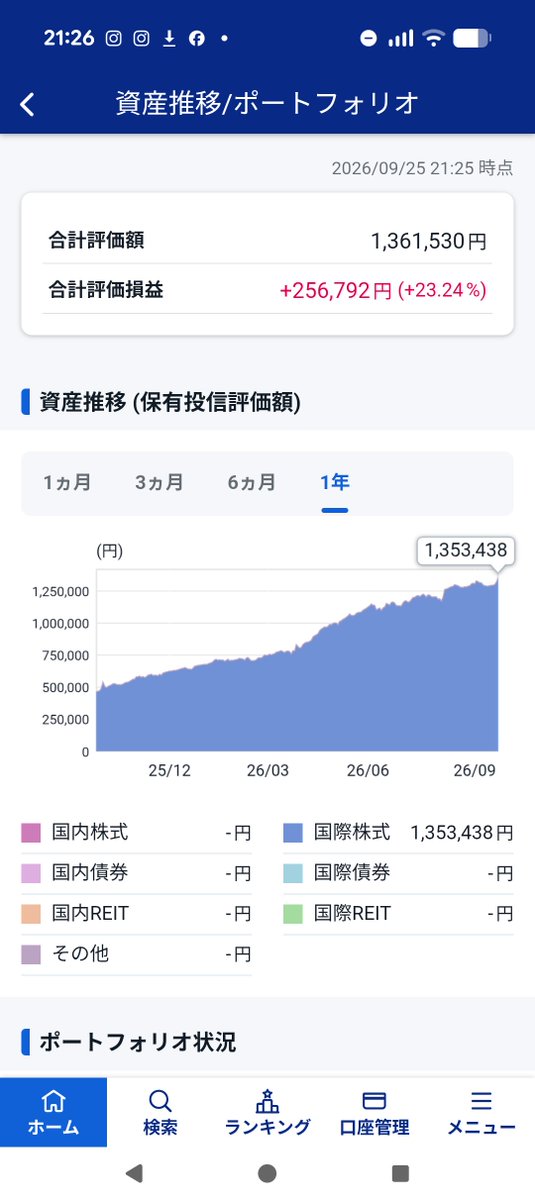535x1200 pixels.
Task: Go back using the header arrow
Action: [27, 104]
